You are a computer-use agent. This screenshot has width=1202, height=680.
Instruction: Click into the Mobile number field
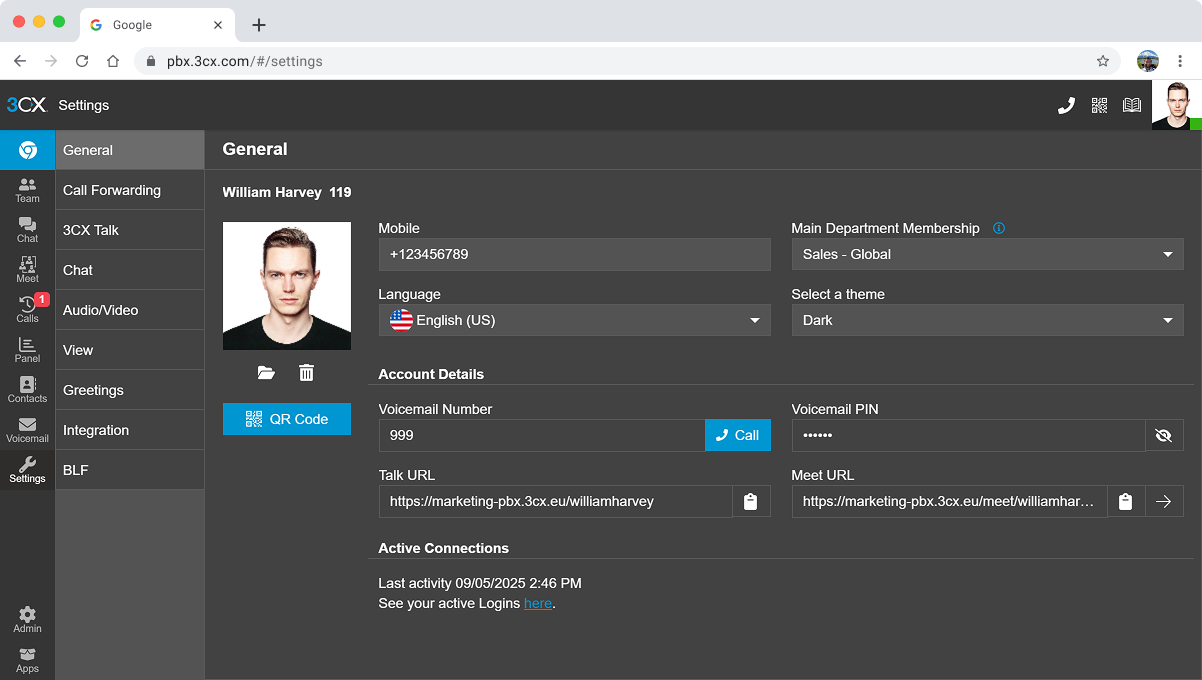pos(574,254)
